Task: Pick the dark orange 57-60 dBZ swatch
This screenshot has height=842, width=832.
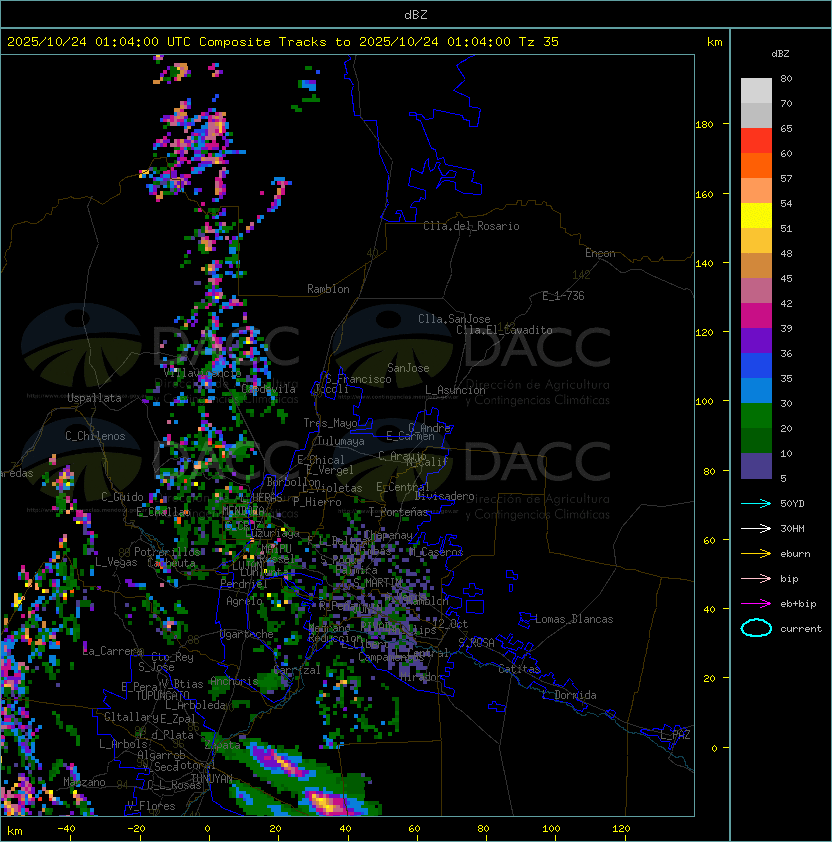Action: [756, 166]
